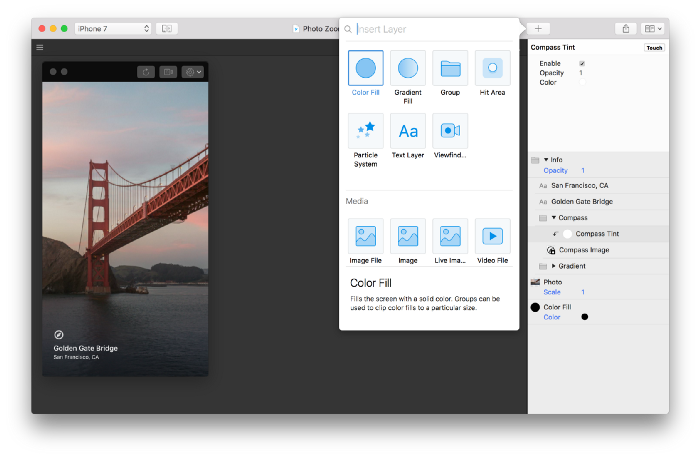This screenshot has width=700, height=458.
Task: Click the Touch button in inspector
Action: point(653,48)
